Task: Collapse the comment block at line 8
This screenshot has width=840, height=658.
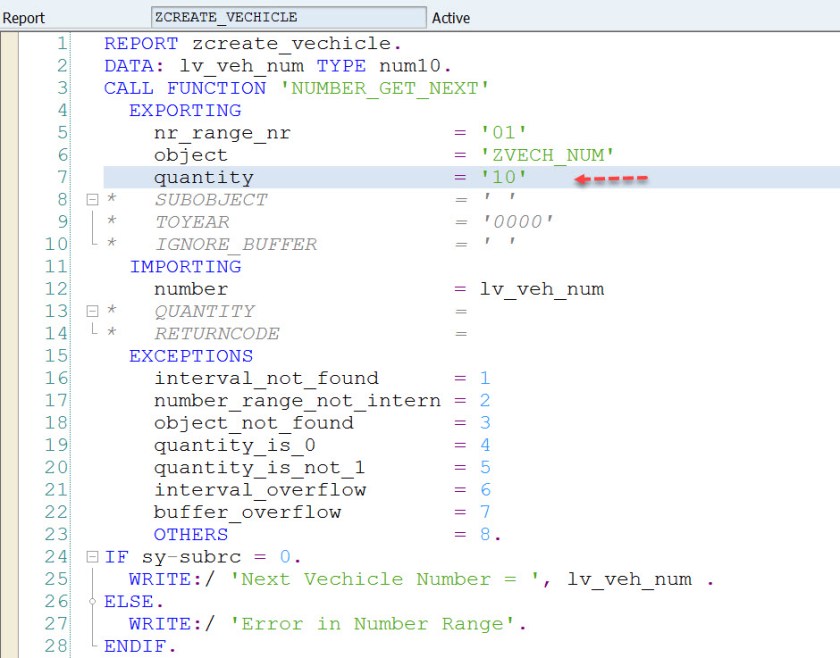Action: 92,200
